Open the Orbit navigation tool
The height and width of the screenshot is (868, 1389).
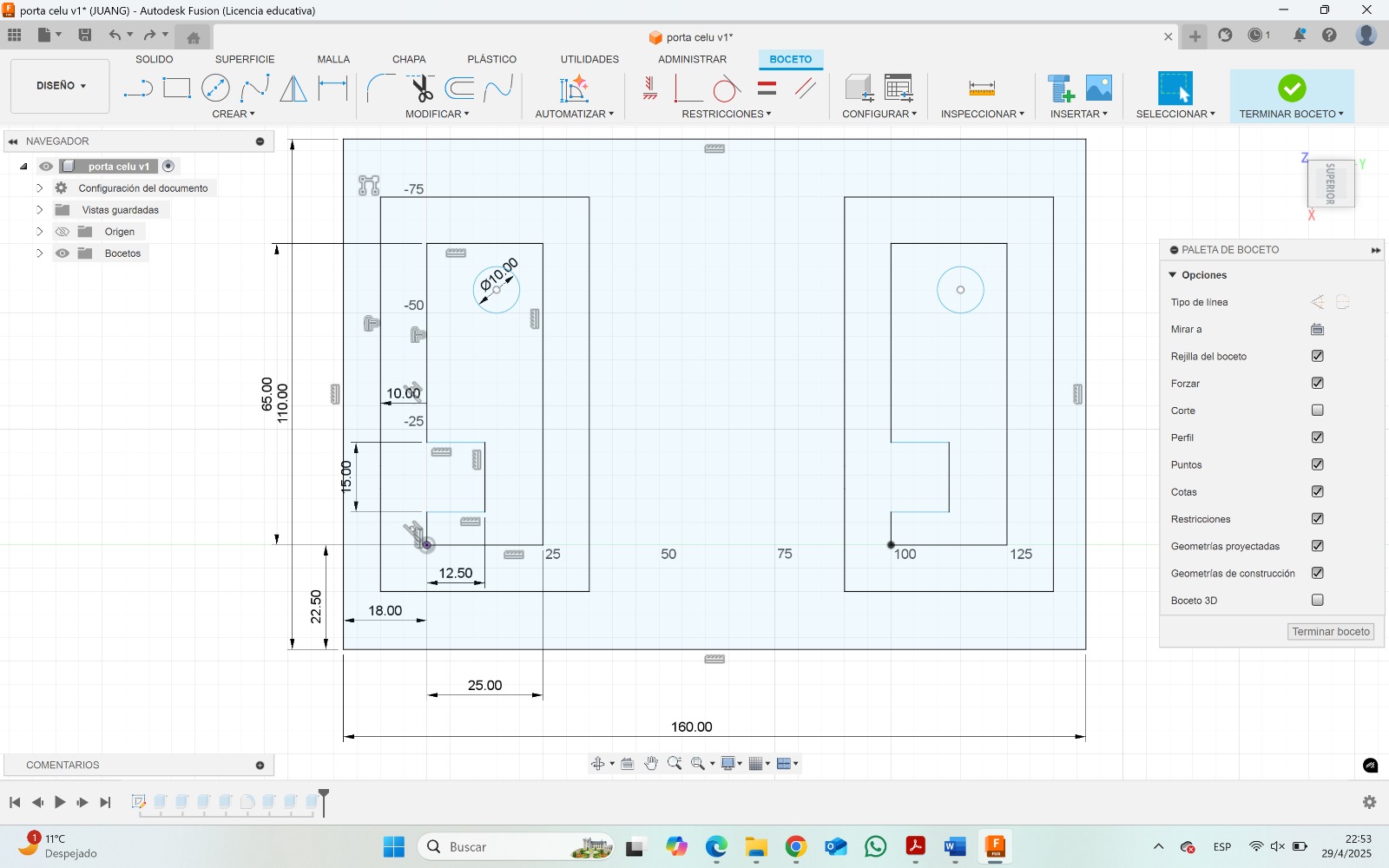coord(598,764)
